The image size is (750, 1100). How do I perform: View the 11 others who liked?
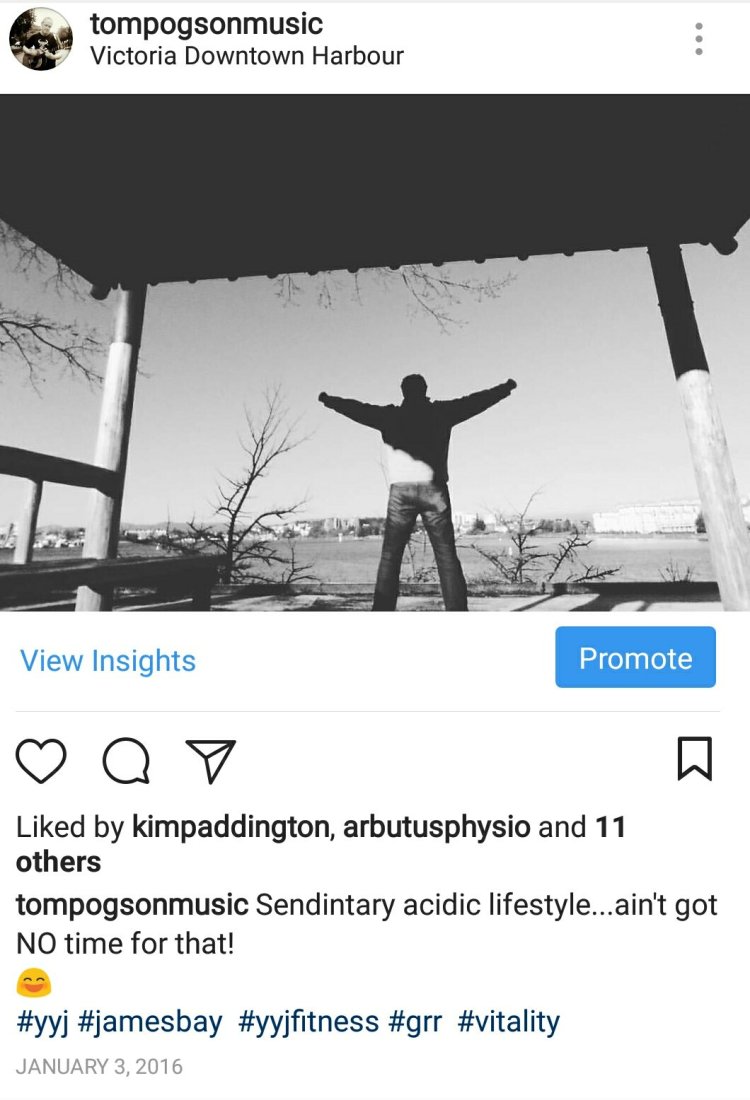[321, 845]
